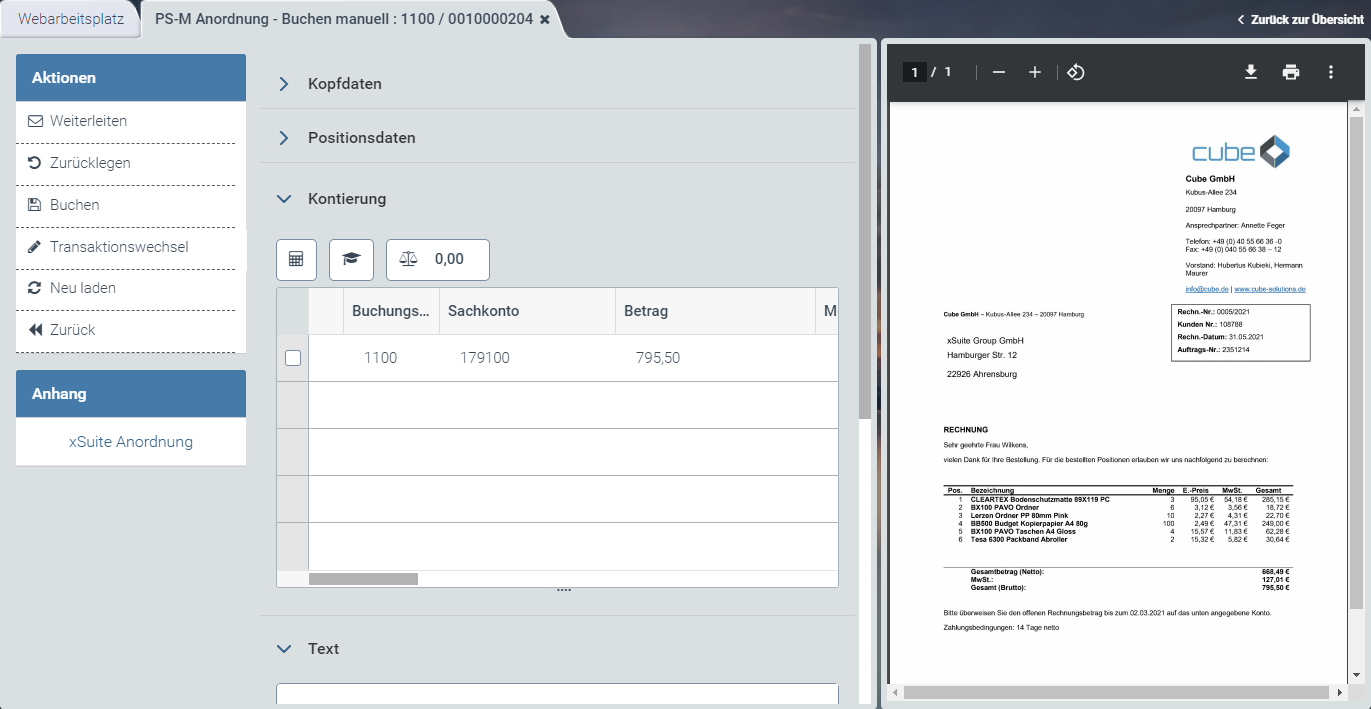Click the graduation cap icon button

(351, 259)
